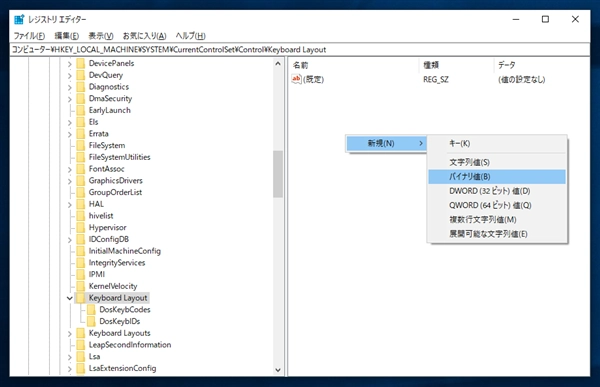Select バイナリ値(B) in the submenu

[497, 176]
